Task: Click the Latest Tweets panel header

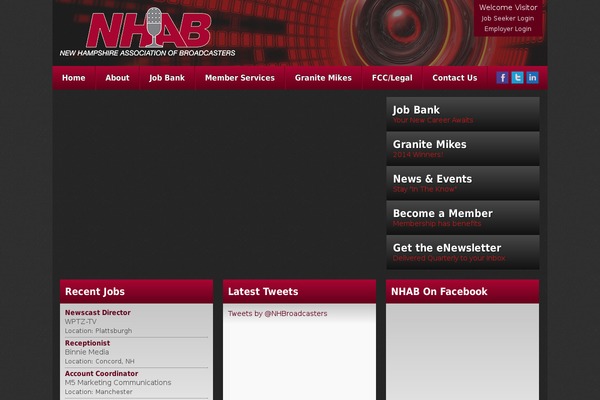Action: coord(299,292)
